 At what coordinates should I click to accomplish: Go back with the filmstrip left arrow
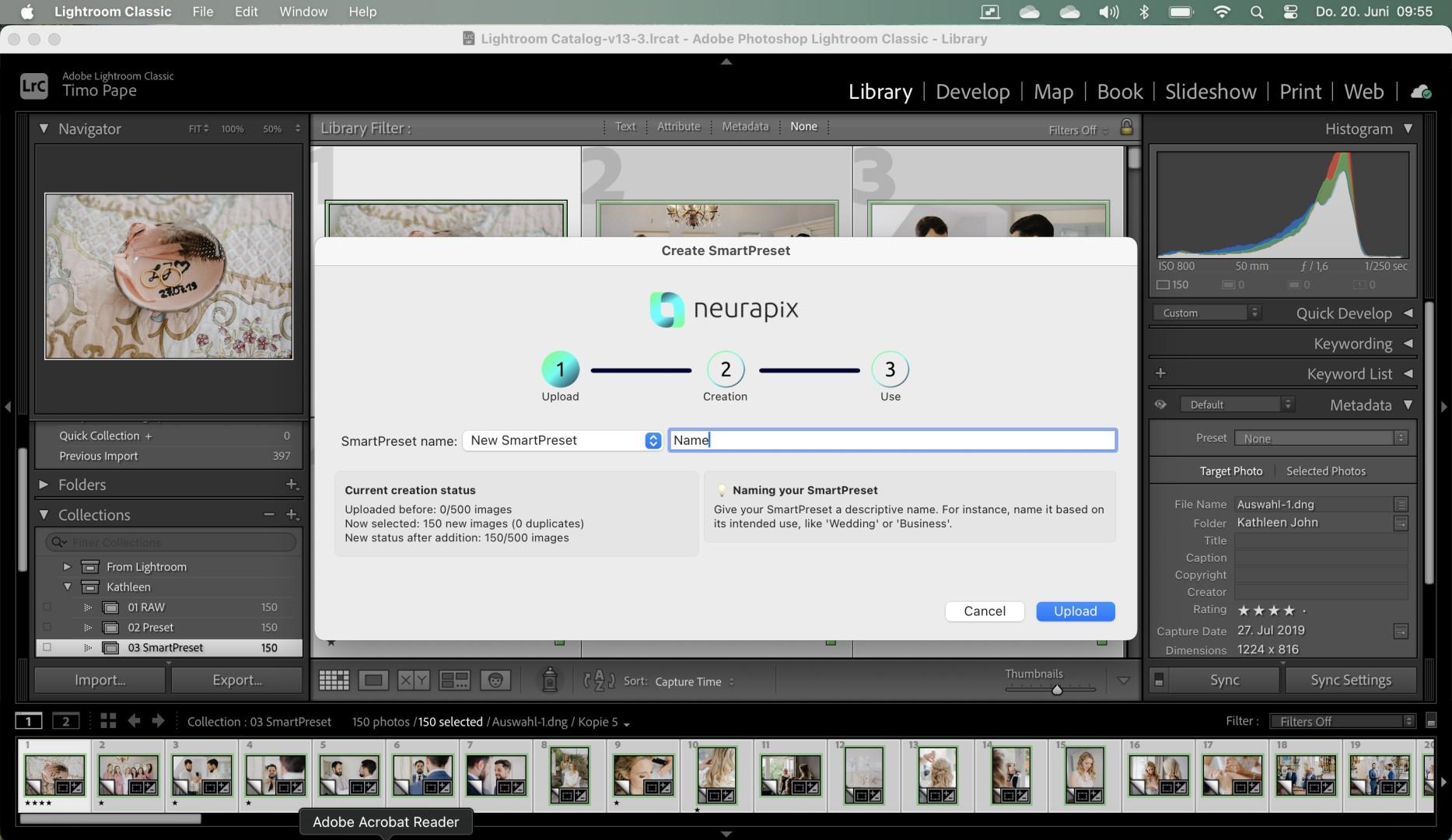[x=134, y=721]
